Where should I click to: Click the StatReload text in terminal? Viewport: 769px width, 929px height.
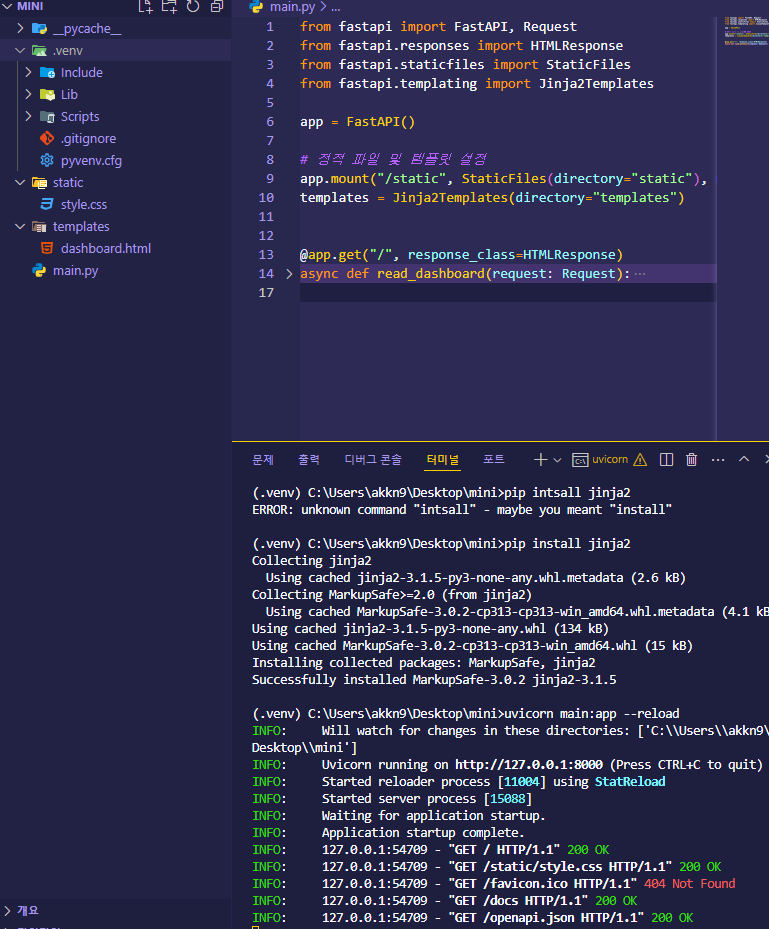[x=630, y=782]
